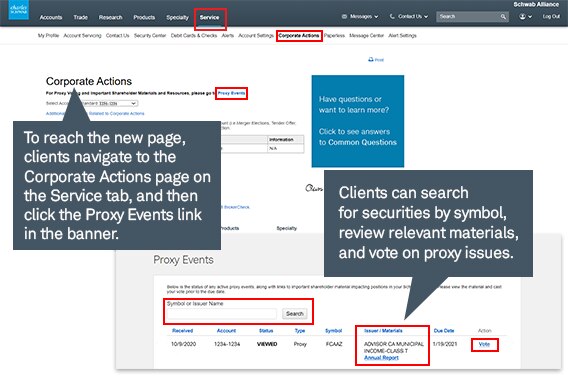
Task: Click the Vote link
Action: point(484,344)
